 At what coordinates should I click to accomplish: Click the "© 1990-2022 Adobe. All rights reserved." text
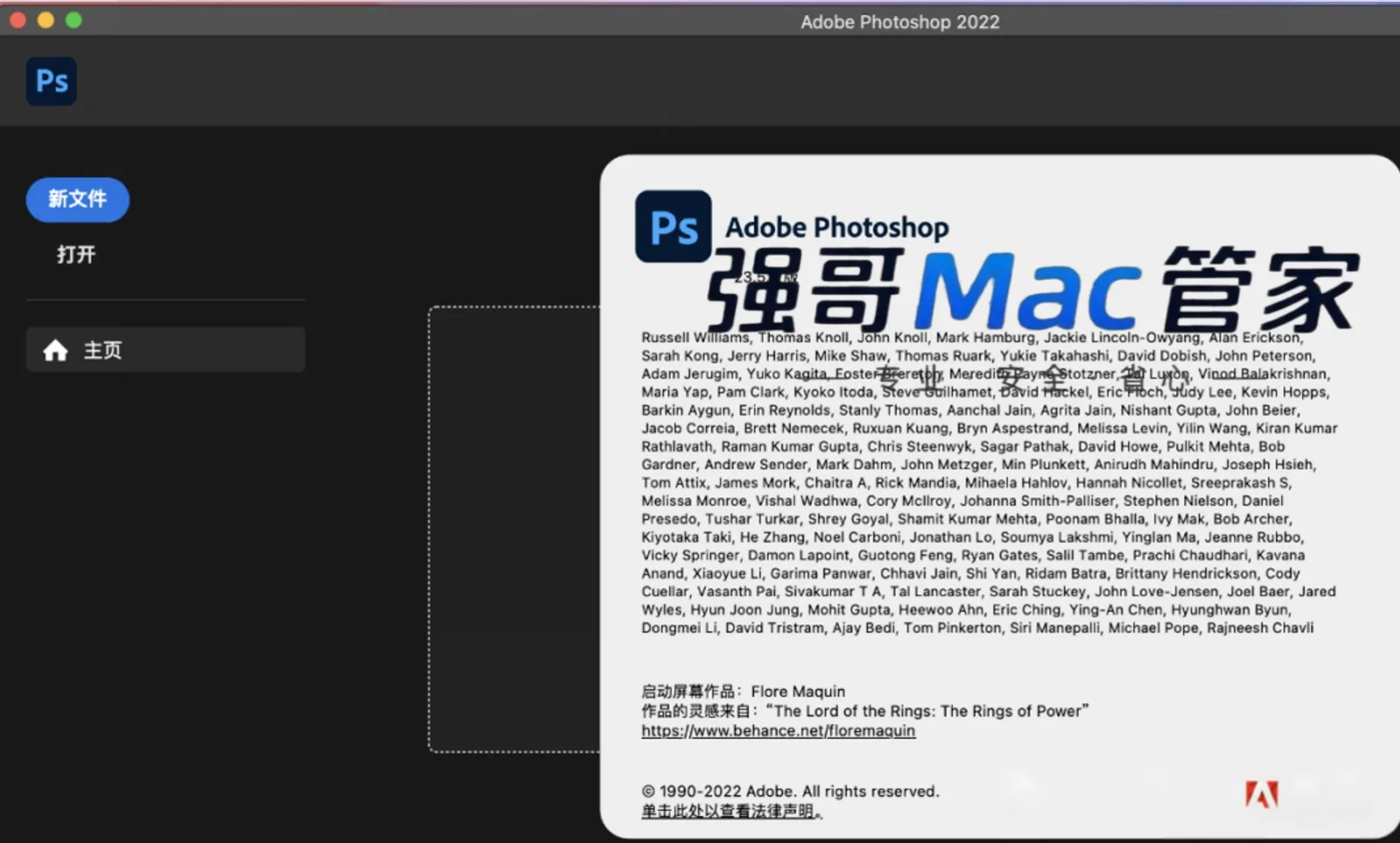coord(790,791)
